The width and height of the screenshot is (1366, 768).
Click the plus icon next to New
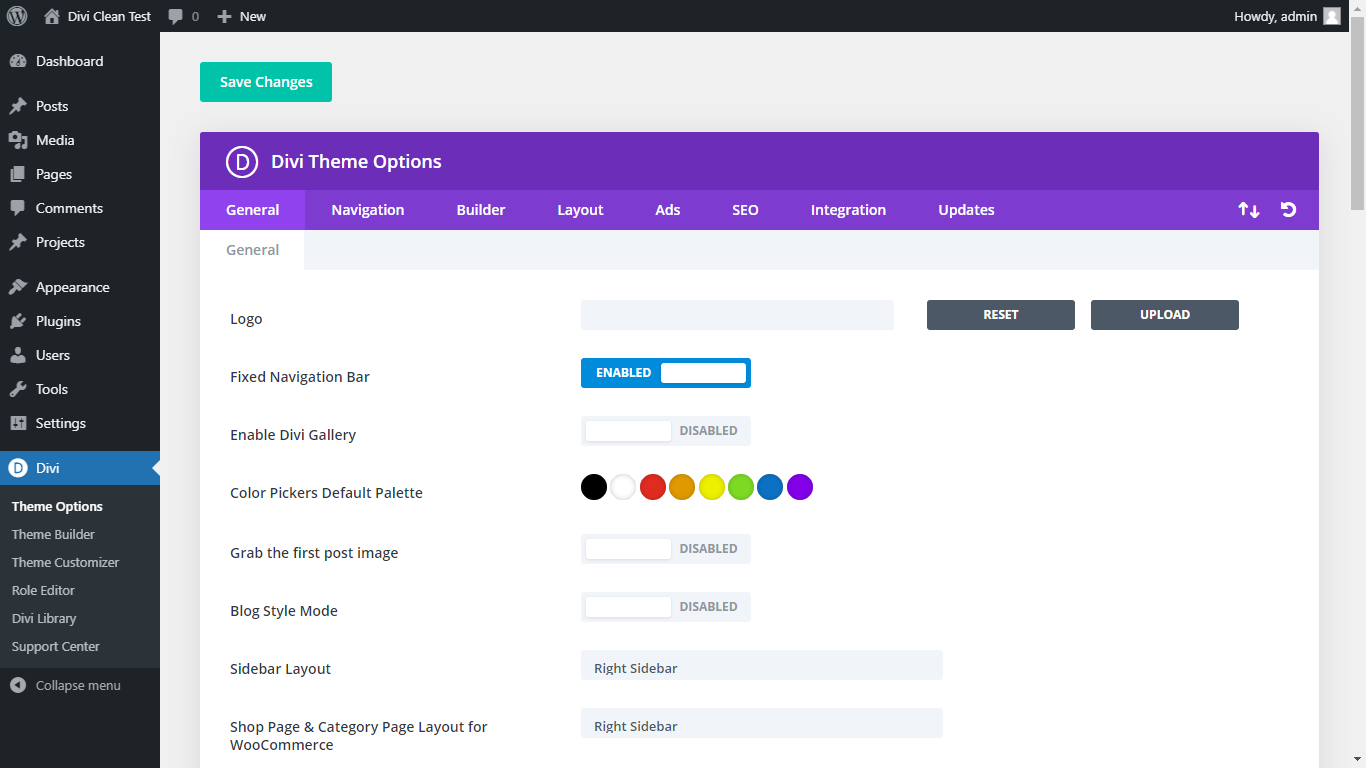coord(224,17)
